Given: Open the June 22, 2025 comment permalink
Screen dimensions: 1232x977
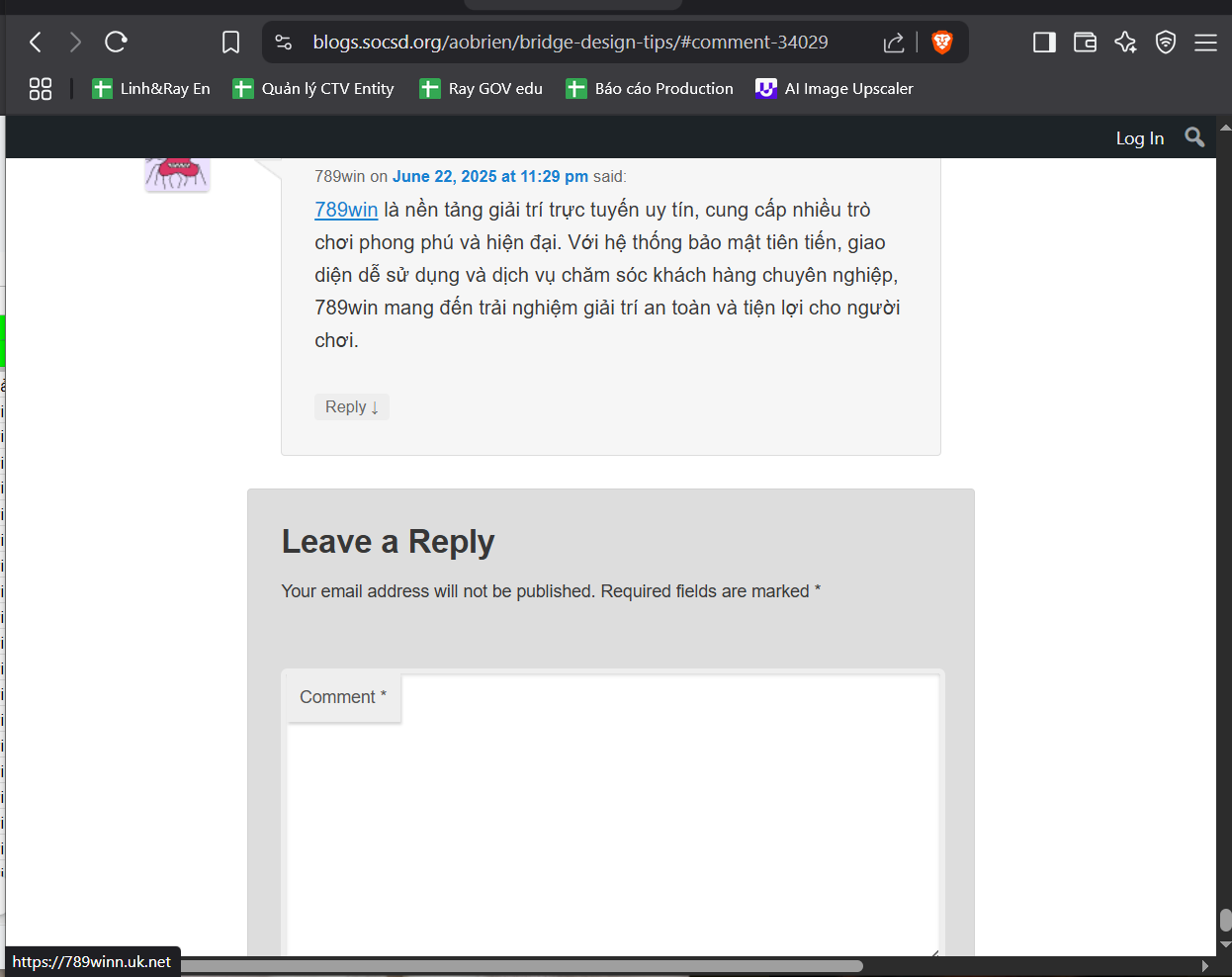Looking at the screenshot, I should point(490,176).
